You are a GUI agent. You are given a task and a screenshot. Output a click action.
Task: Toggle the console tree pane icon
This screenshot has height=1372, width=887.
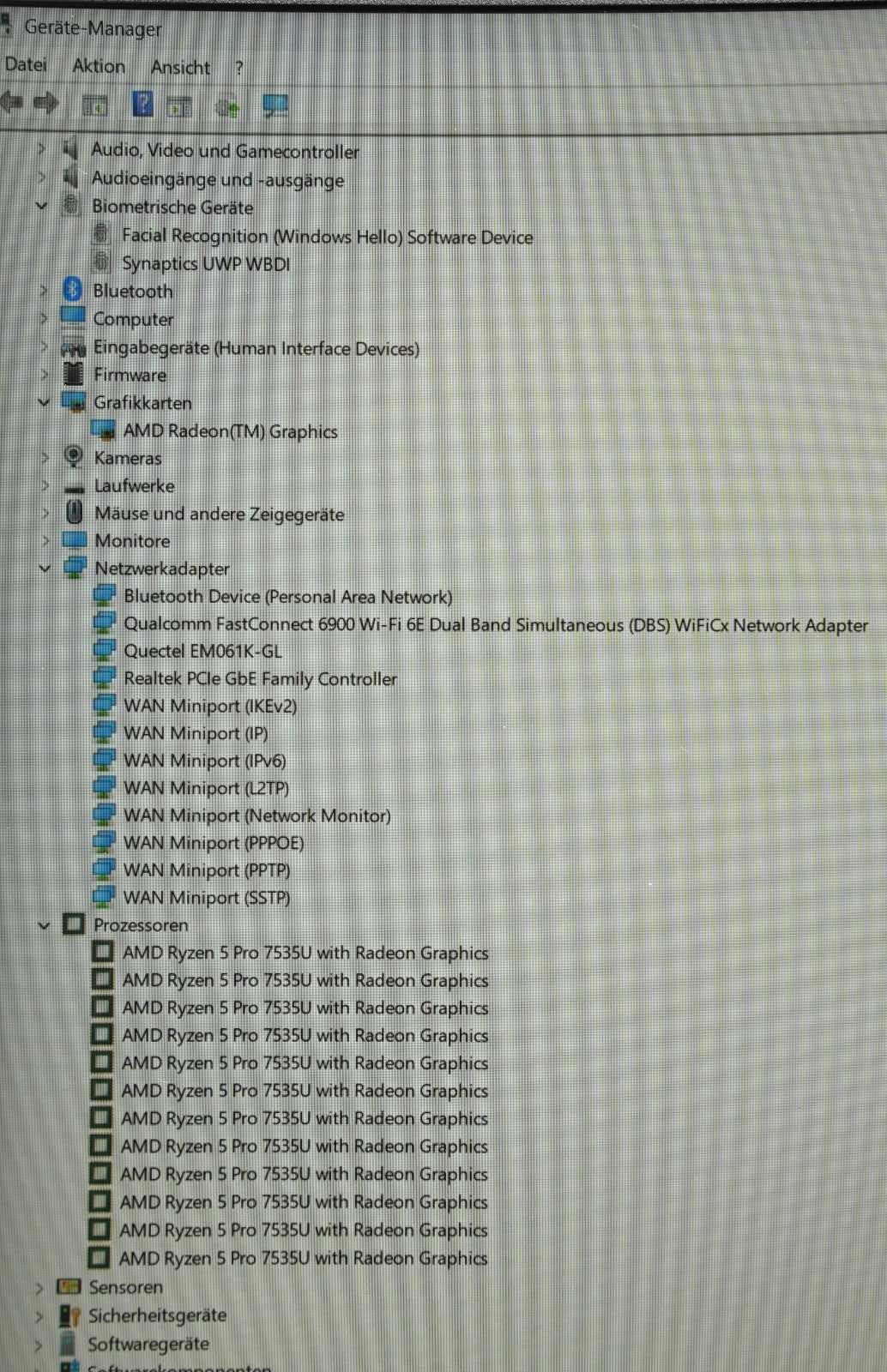(94, 106)
